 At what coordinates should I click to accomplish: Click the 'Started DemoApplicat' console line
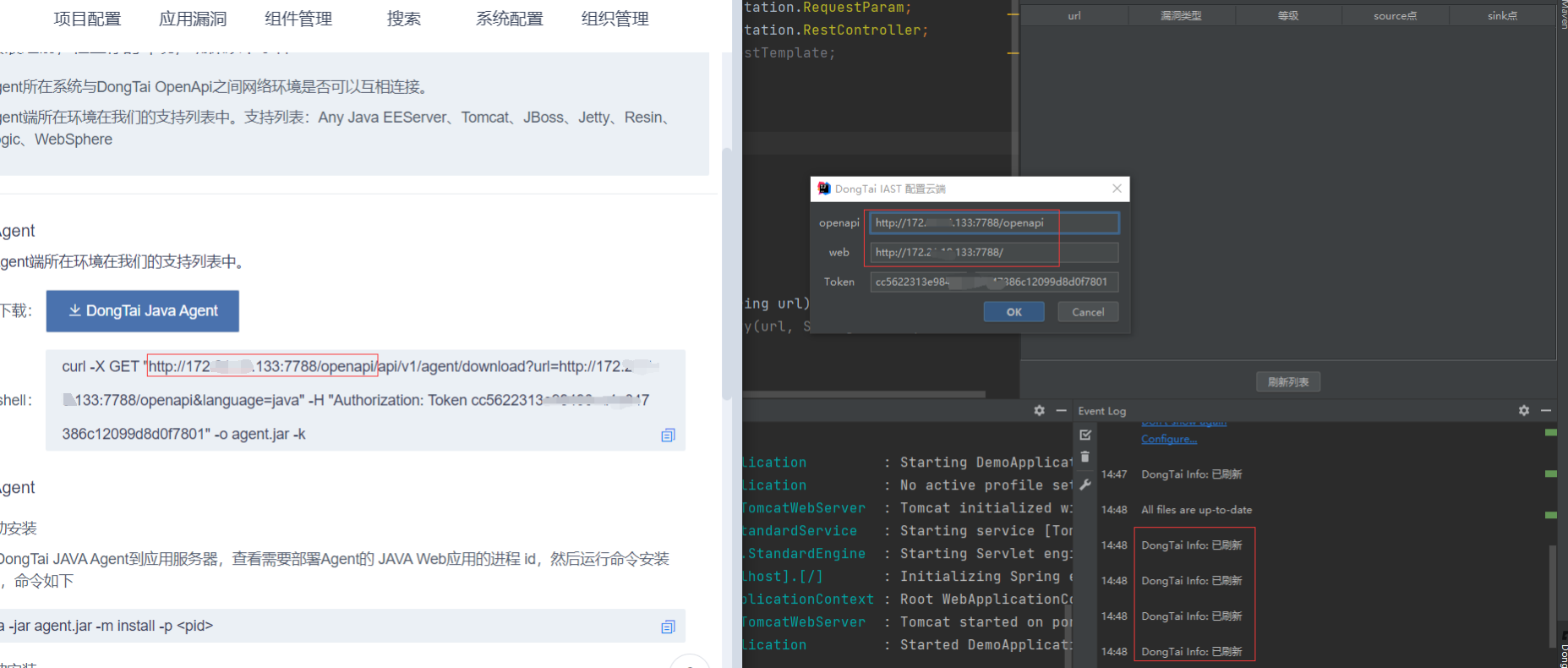pyautogui.click(x=986, y=644)
